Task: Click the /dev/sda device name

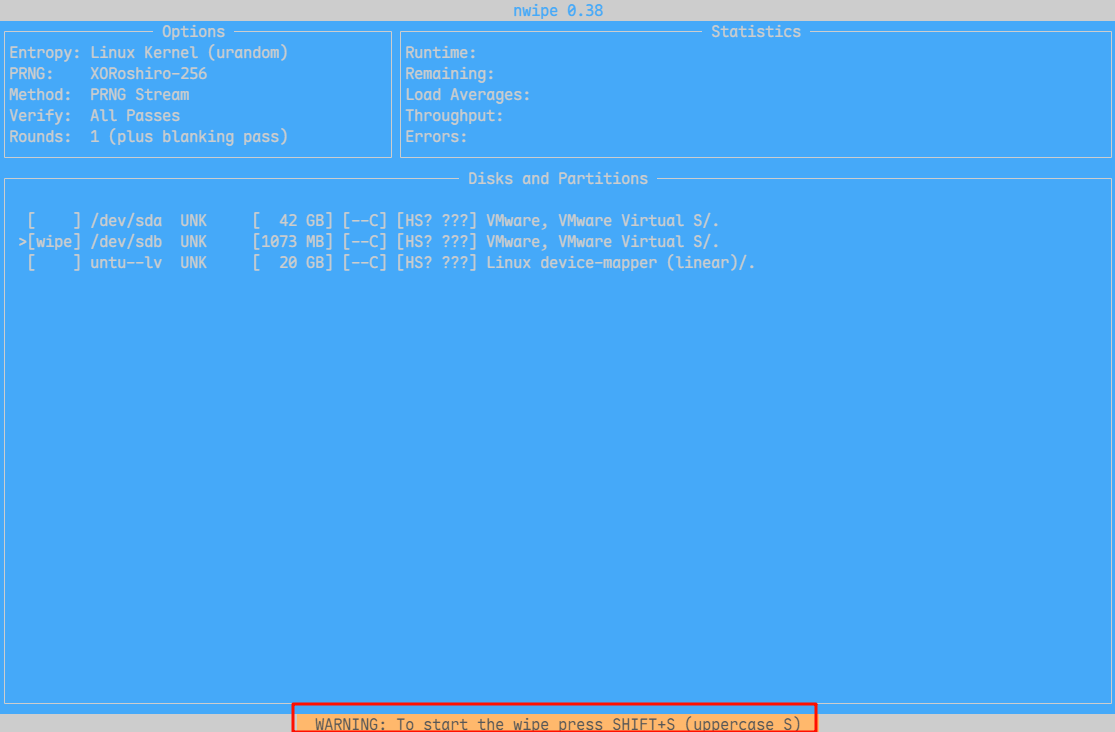Action: coord(127,221)
